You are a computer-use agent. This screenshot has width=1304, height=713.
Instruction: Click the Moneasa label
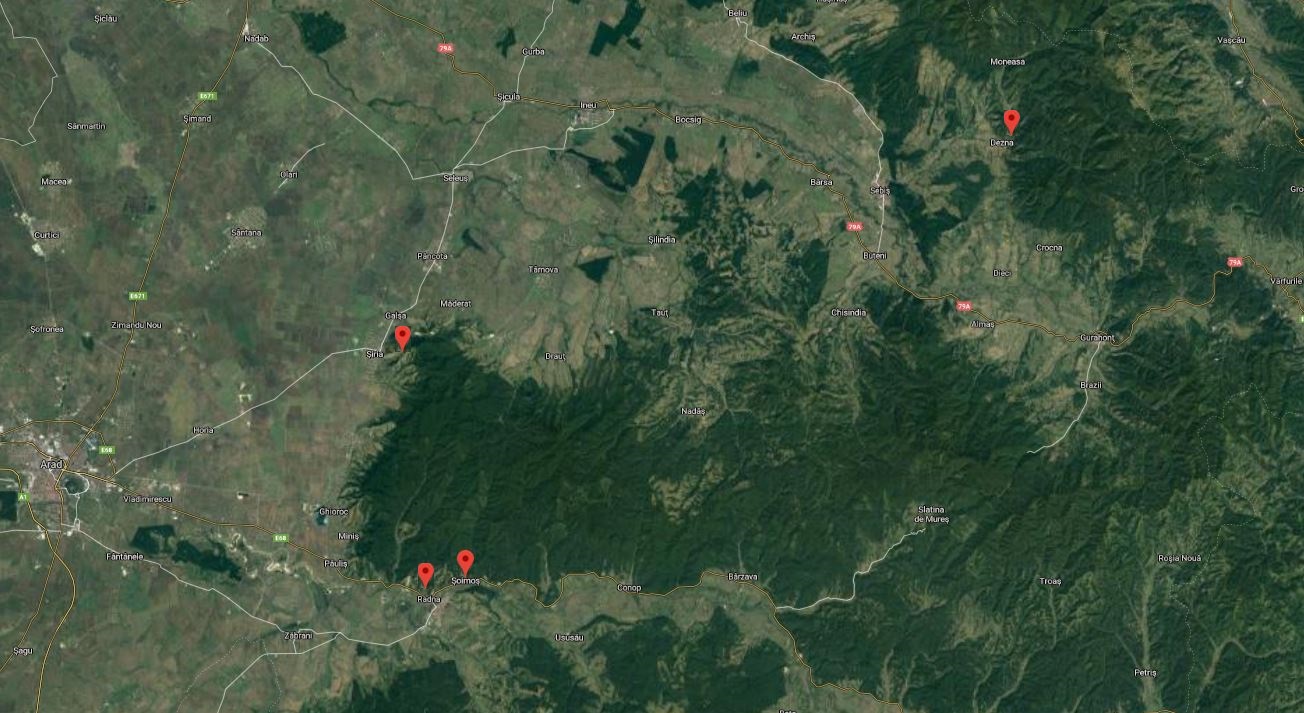[x=1007, y=62]
